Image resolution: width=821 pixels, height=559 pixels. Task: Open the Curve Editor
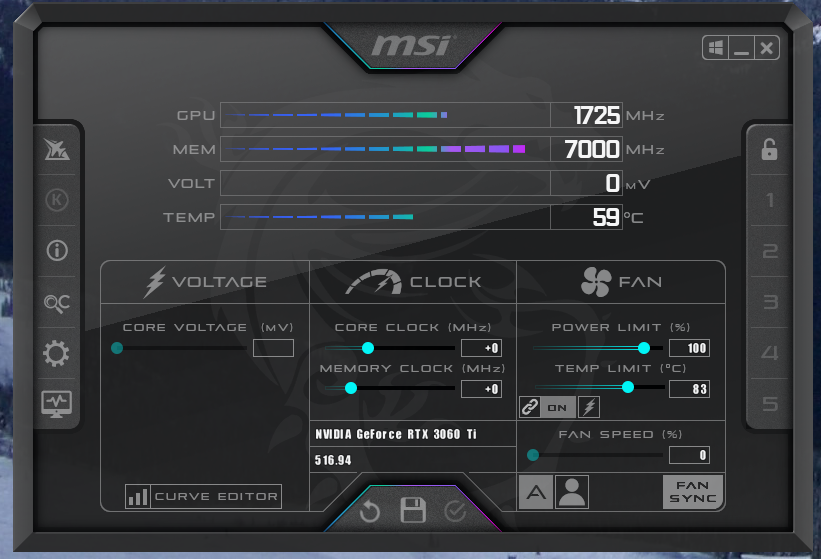203,496
